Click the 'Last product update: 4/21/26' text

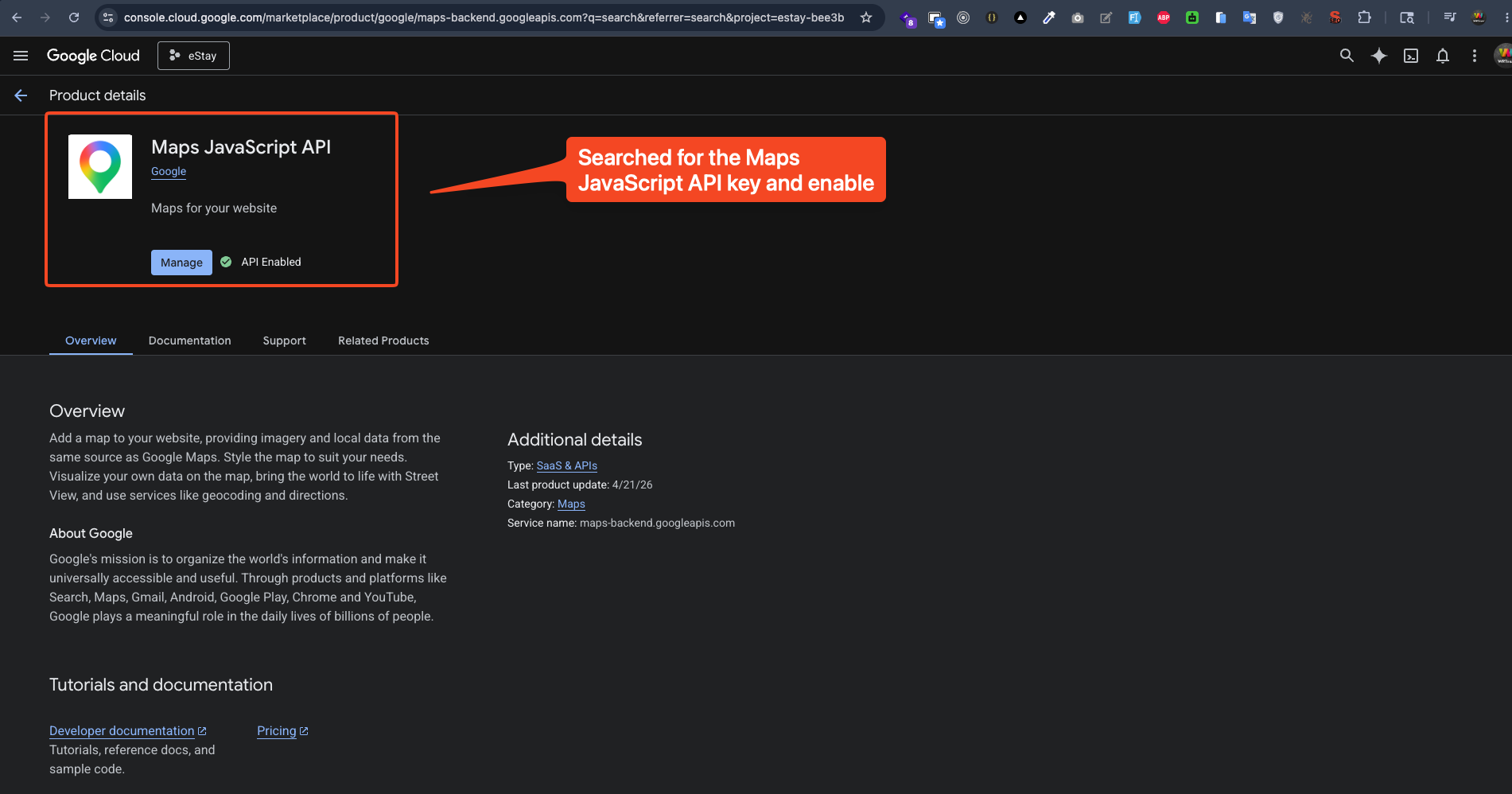pos(580,485)
